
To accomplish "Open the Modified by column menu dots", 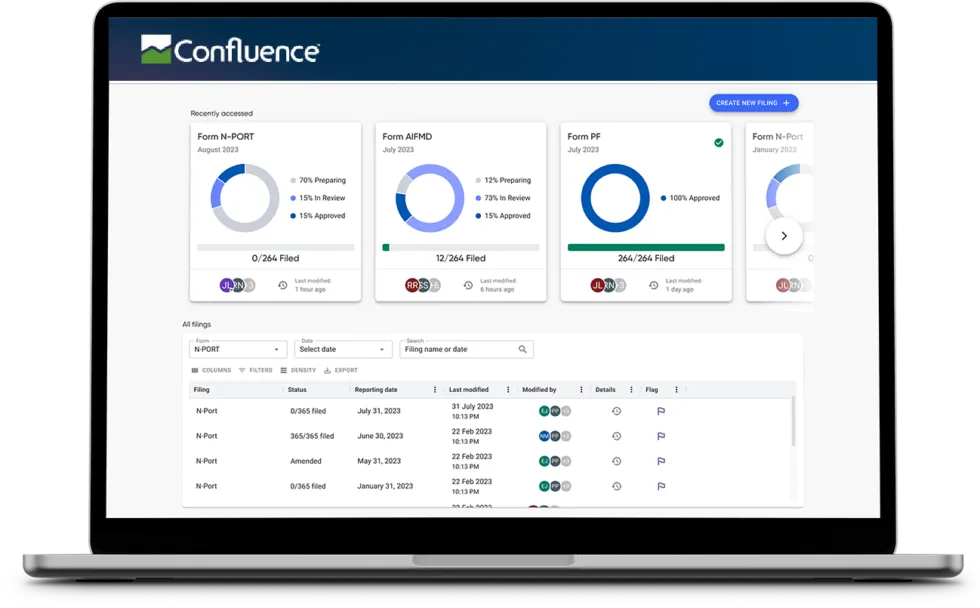I will pyautogui.click(x=581, y=390).
